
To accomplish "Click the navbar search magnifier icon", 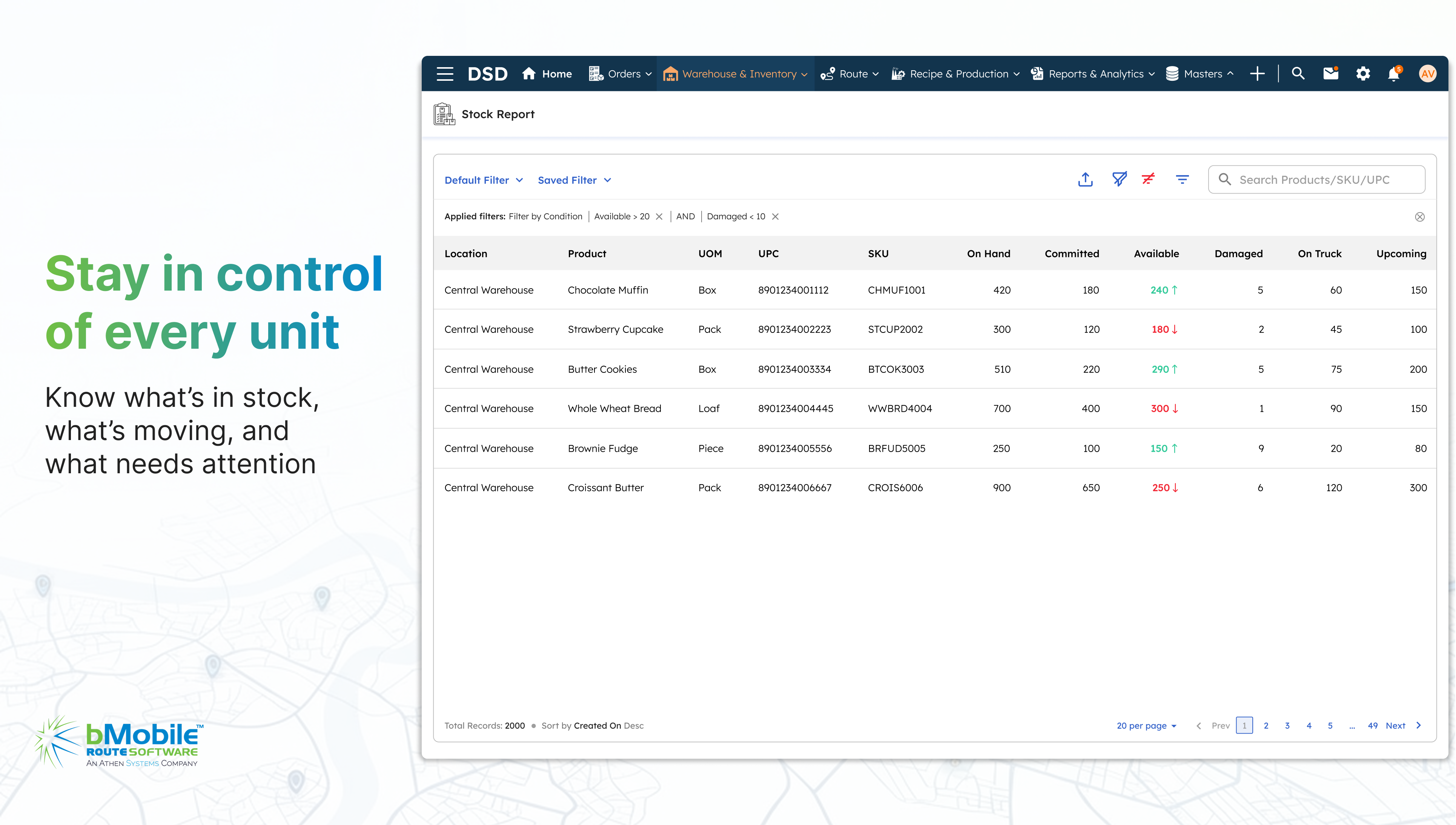I will point(1298,74).
